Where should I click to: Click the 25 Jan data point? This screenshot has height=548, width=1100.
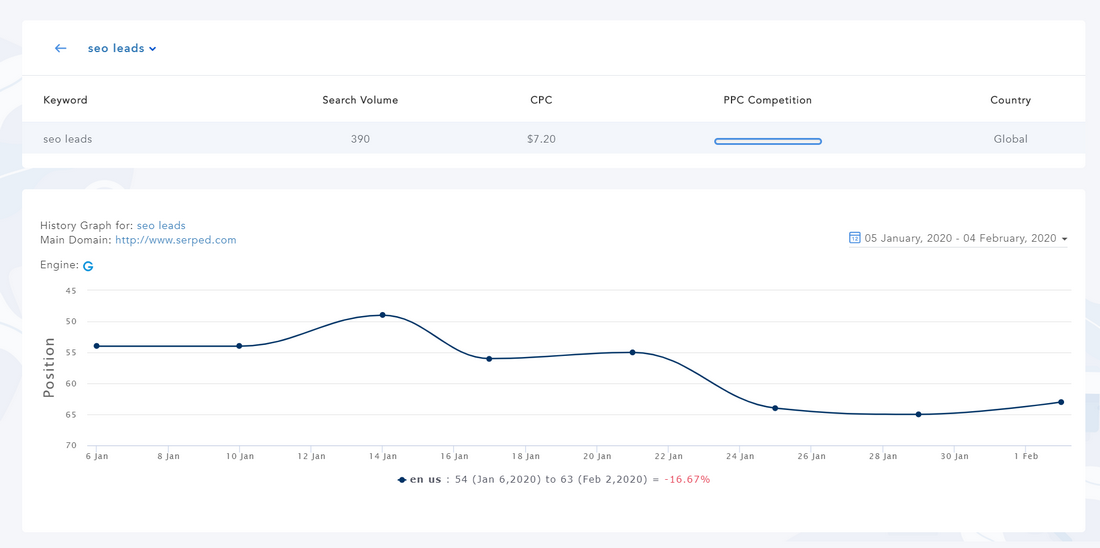[775, 408]
